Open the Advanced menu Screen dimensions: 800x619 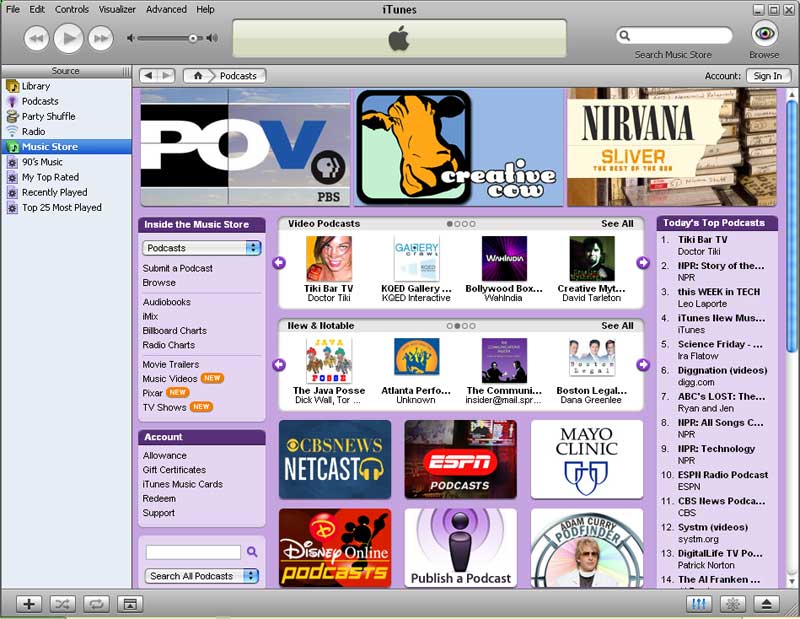[x=166, y=9]
